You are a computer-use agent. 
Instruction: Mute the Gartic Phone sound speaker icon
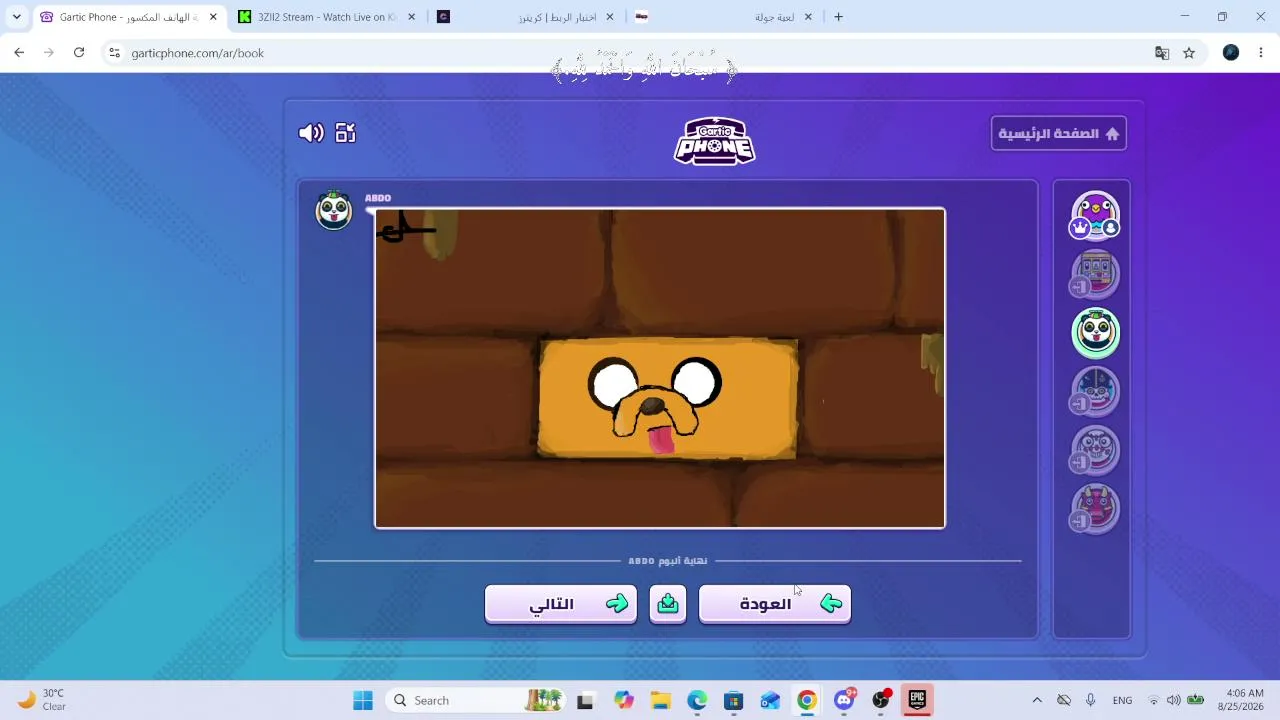(311, 133)
